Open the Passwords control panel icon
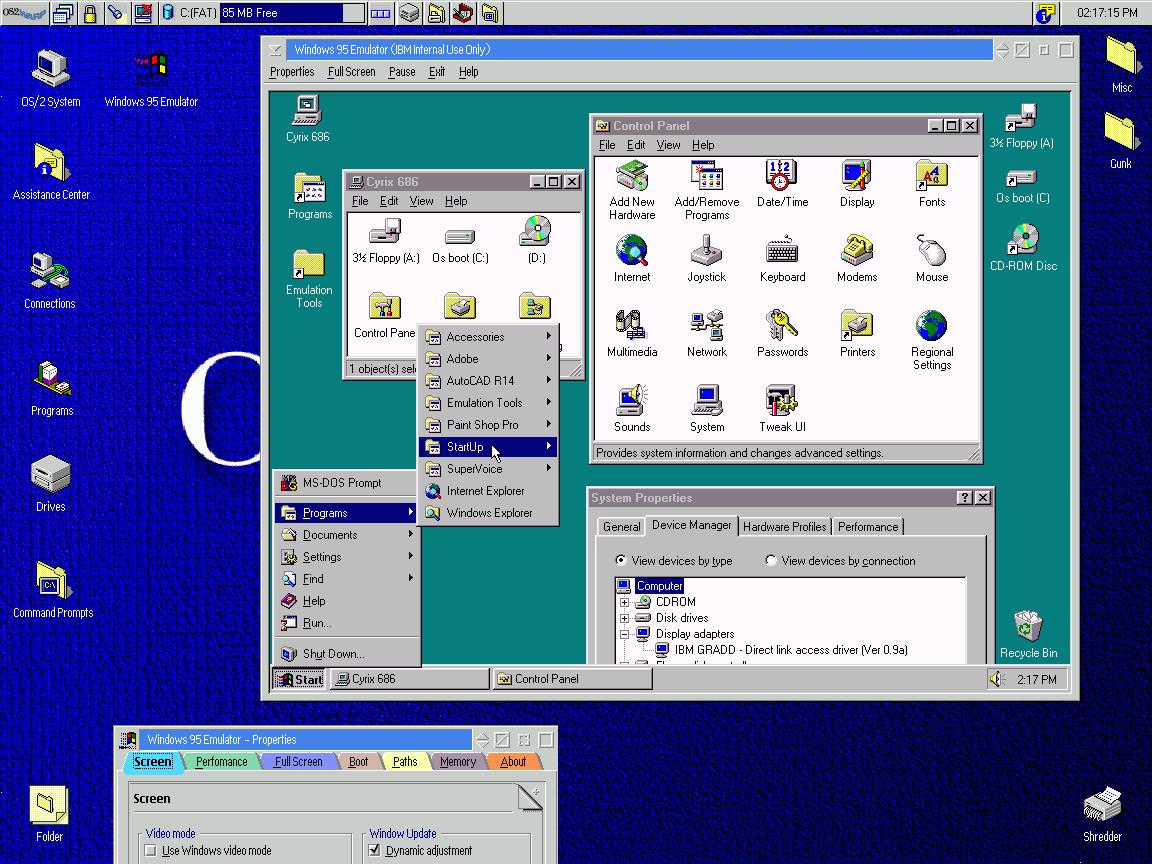Screen dimensions: 1152x864 click(782, 333)
